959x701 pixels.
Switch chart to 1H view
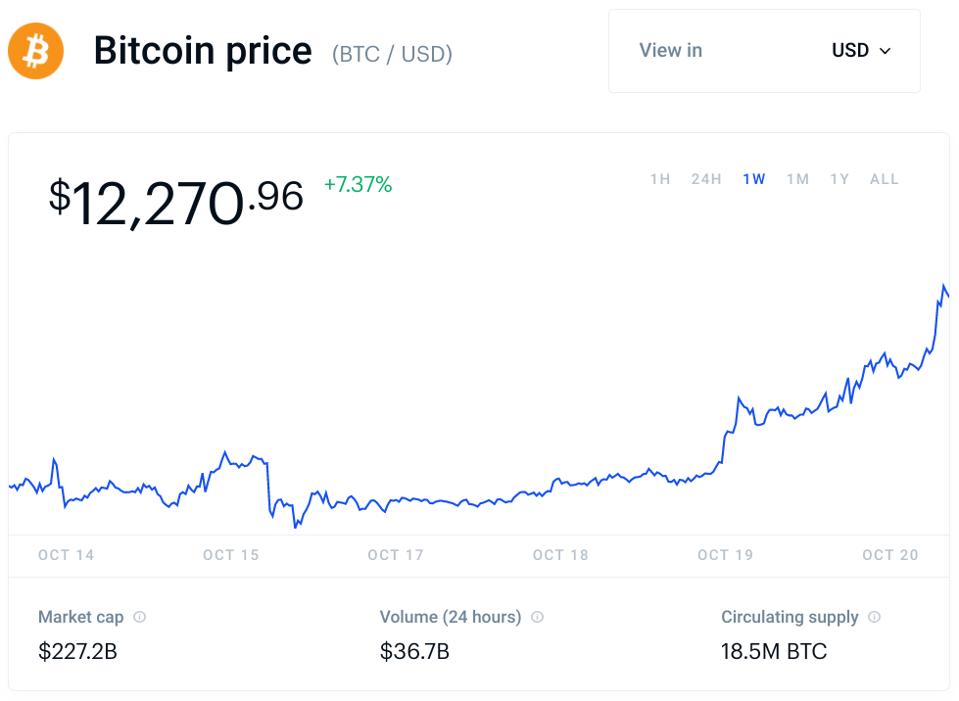(660, 179)
